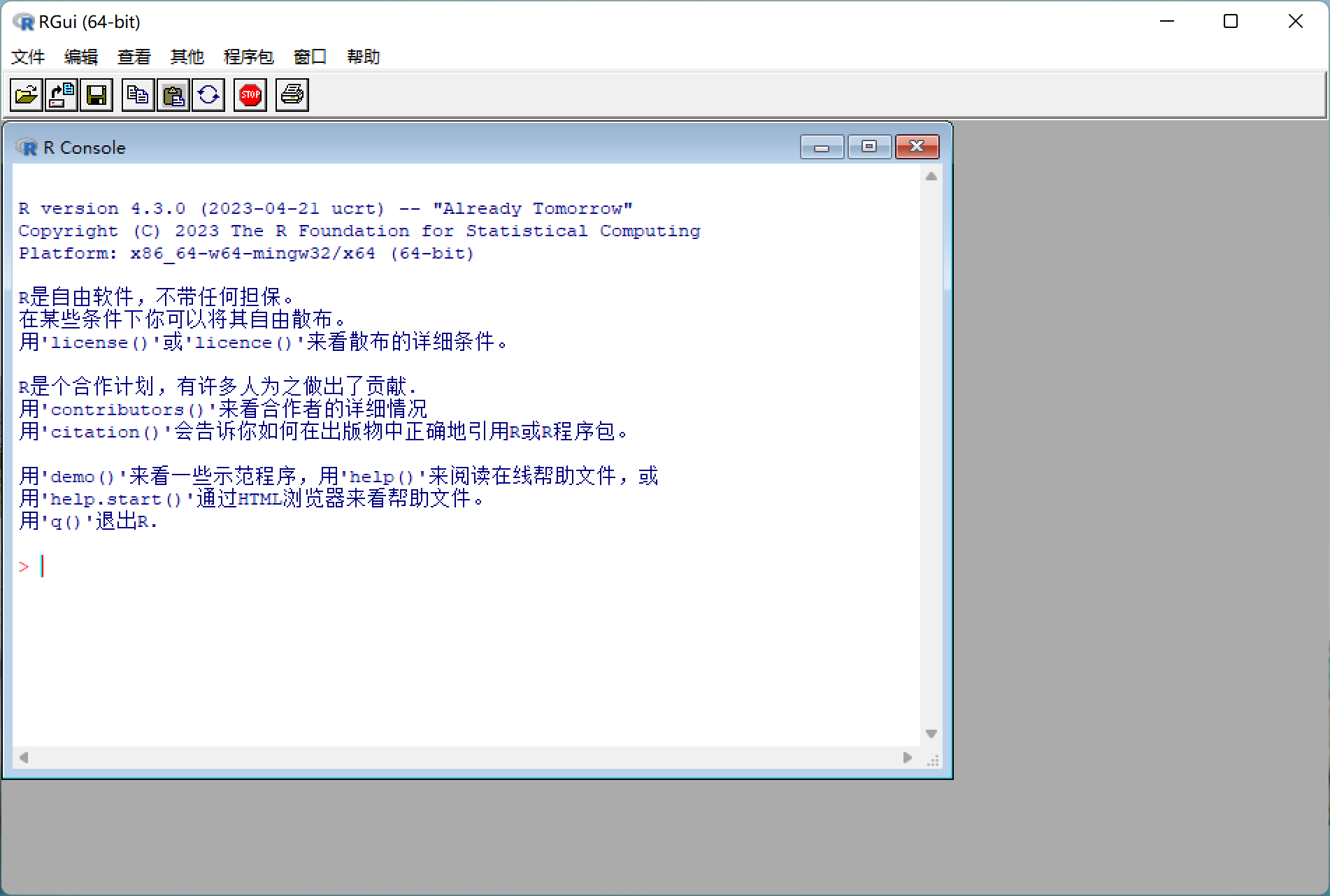Click the 'demo()' text in console
The height and width of the screenshot is (896, 1330).
pos(83,477)
